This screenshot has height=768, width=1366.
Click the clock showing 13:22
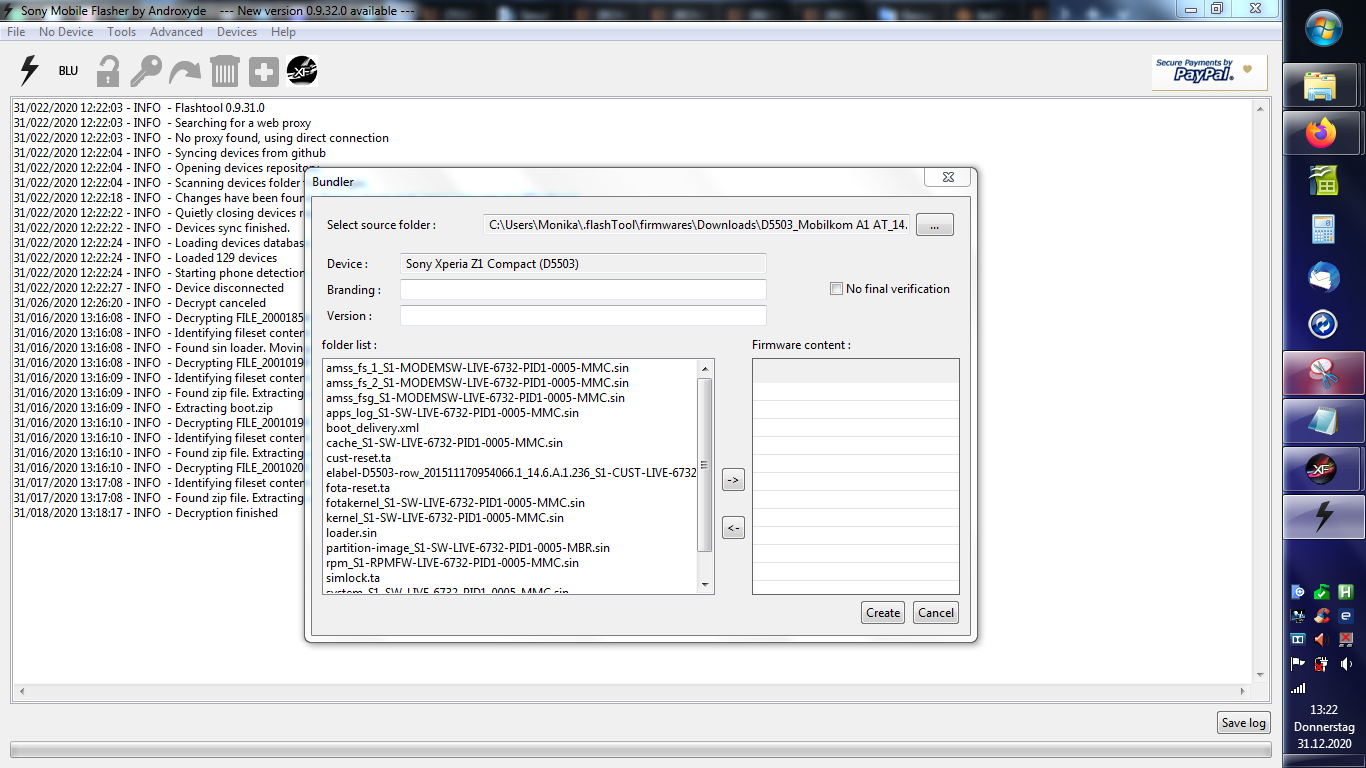tap(1323, 710)
